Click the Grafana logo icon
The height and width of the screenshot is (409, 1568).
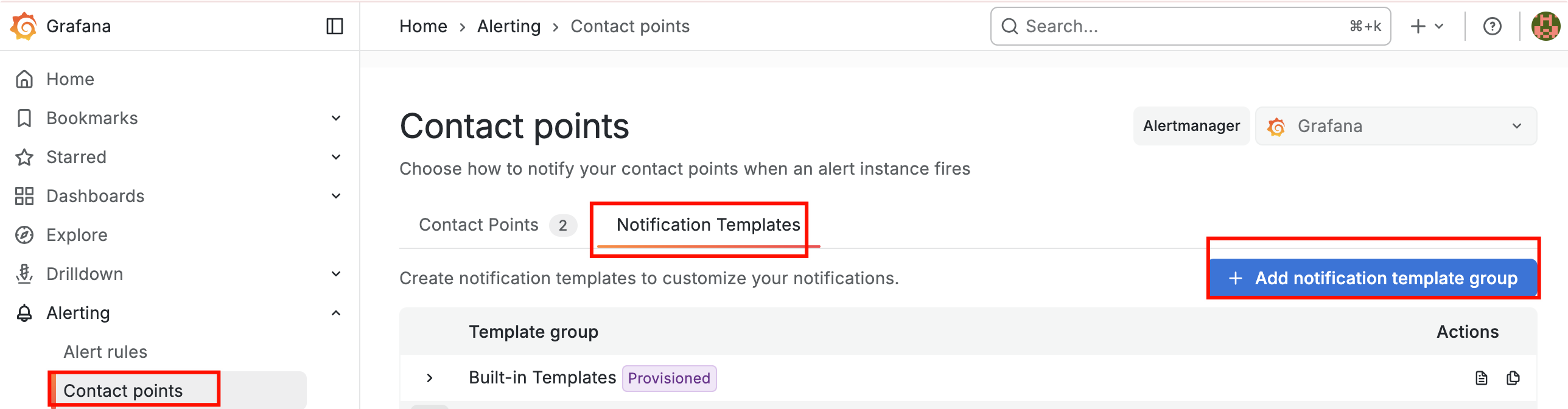[24, 26]
